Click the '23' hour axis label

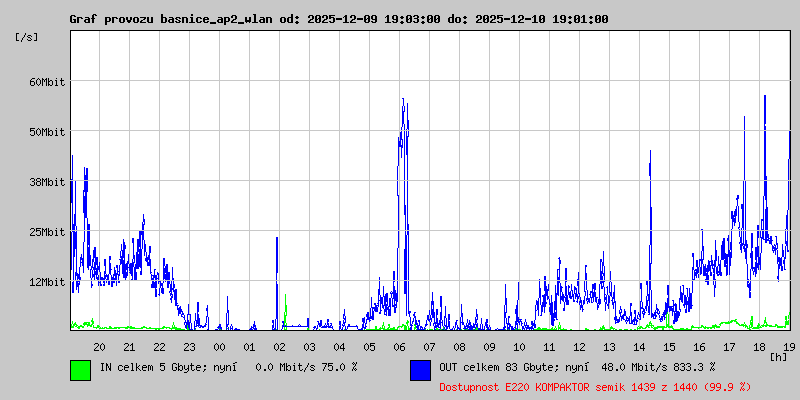tap(189, 347)
